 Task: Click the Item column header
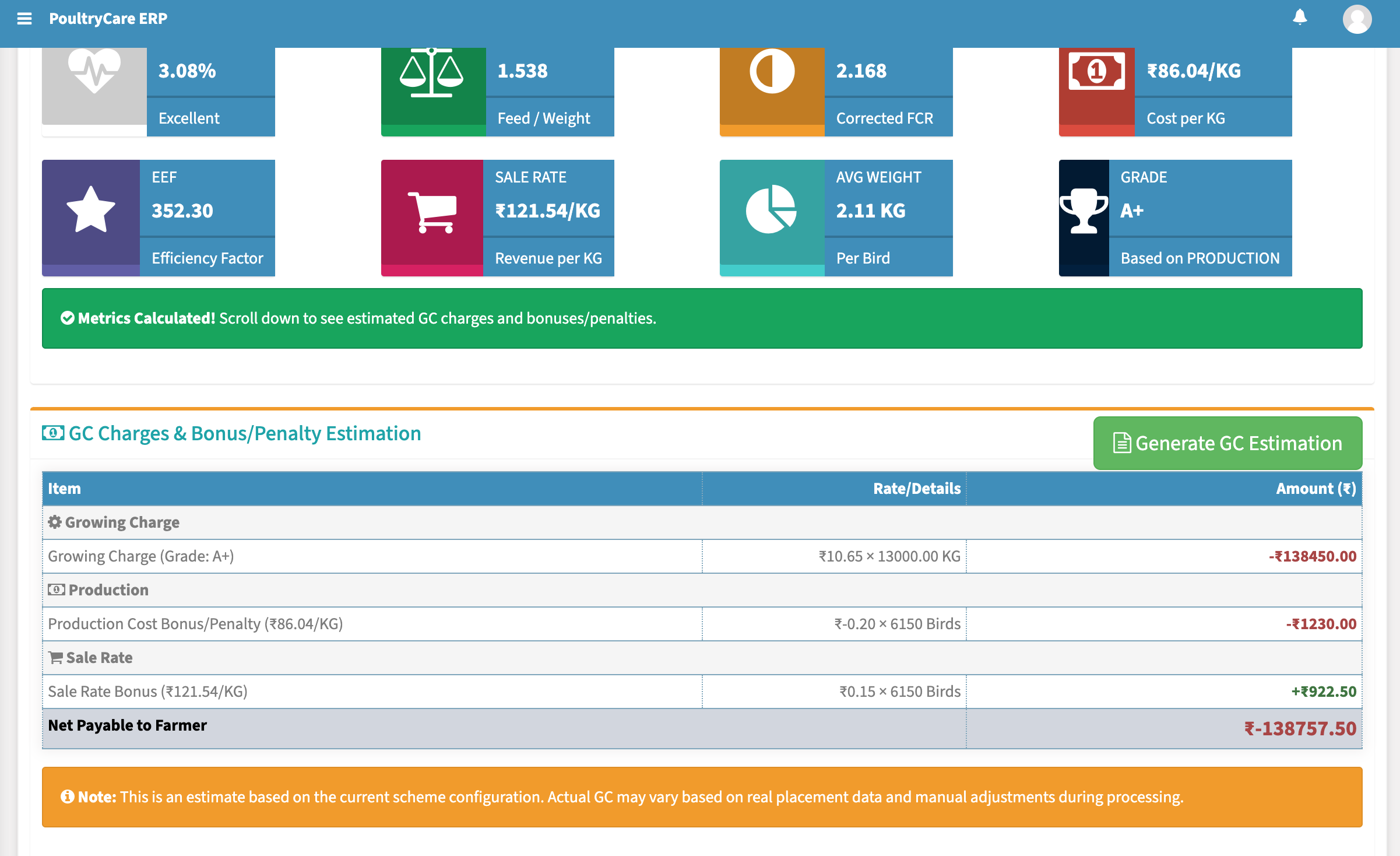coord(64,489)
